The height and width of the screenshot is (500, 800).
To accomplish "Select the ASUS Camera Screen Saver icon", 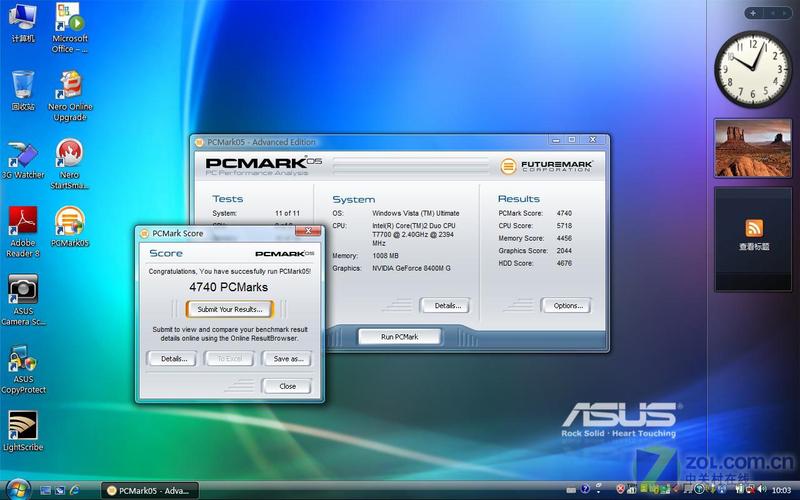I will [22, 300].
